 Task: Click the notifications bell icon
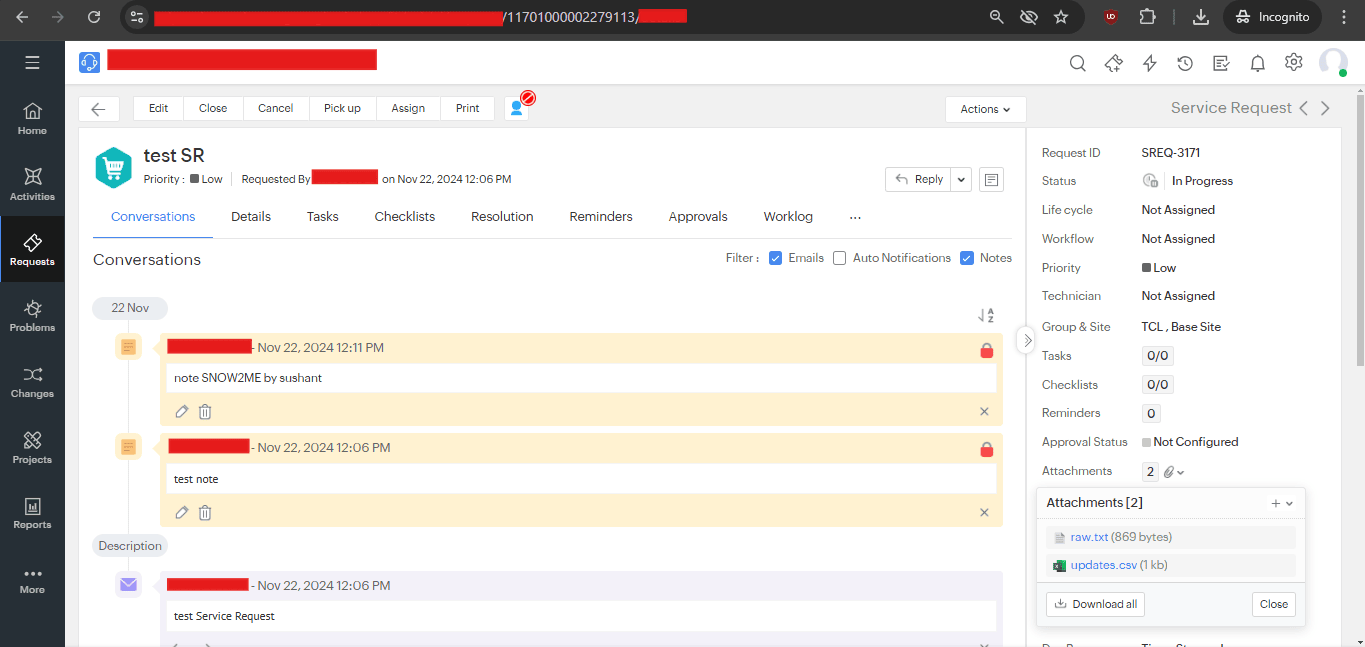point(1258,63)
